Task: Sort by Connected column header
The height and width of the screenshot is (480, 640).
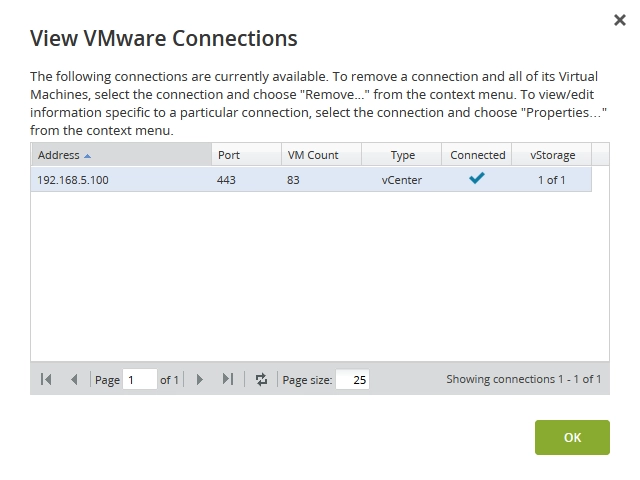Action: pos(477,155)
